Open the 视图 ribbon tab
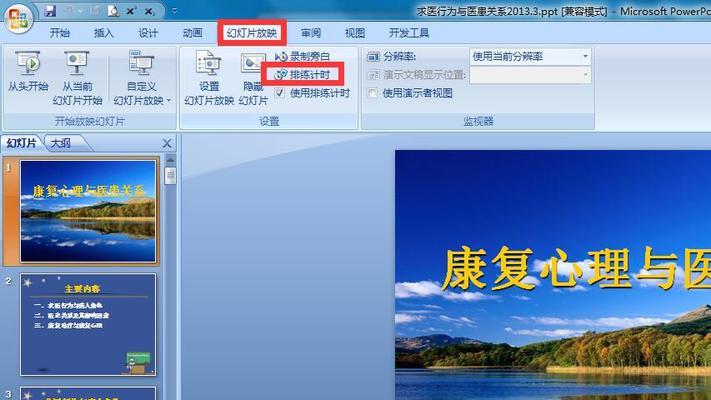Viewport: 711px width, 400px height. (355, 33)
